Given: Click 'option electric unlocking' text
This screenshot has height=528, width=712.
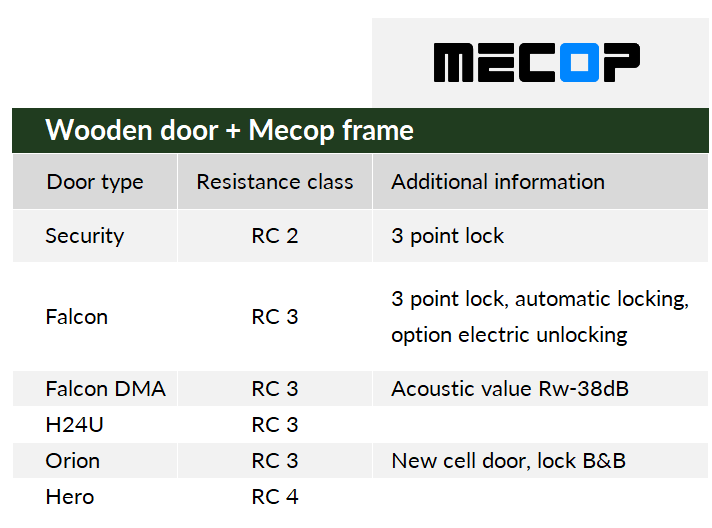Looking at the screenshot, I should coord(509,336).
